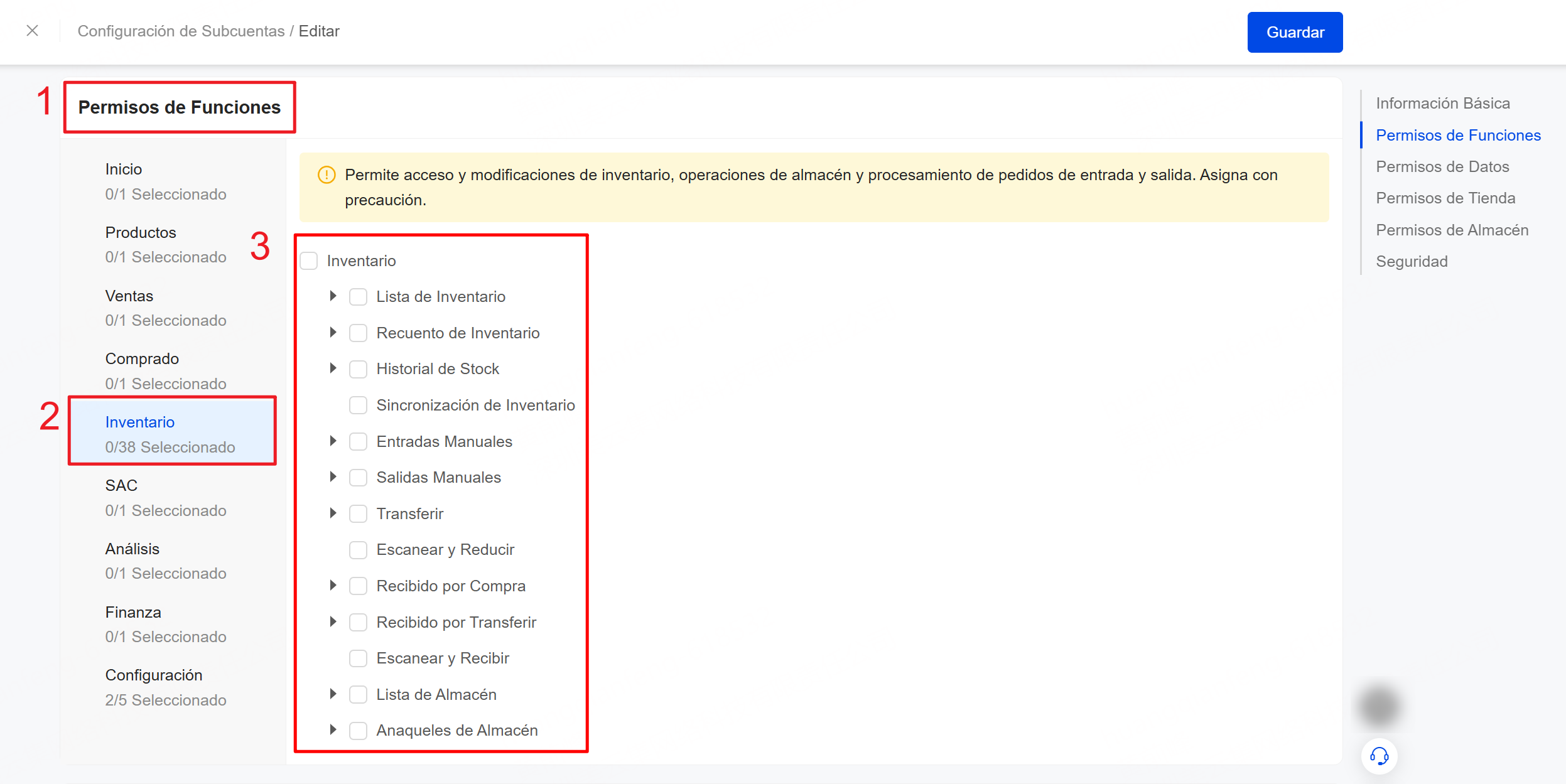Expand the Transferir tree node
The image size is (1566, 784).
point(333,513)
